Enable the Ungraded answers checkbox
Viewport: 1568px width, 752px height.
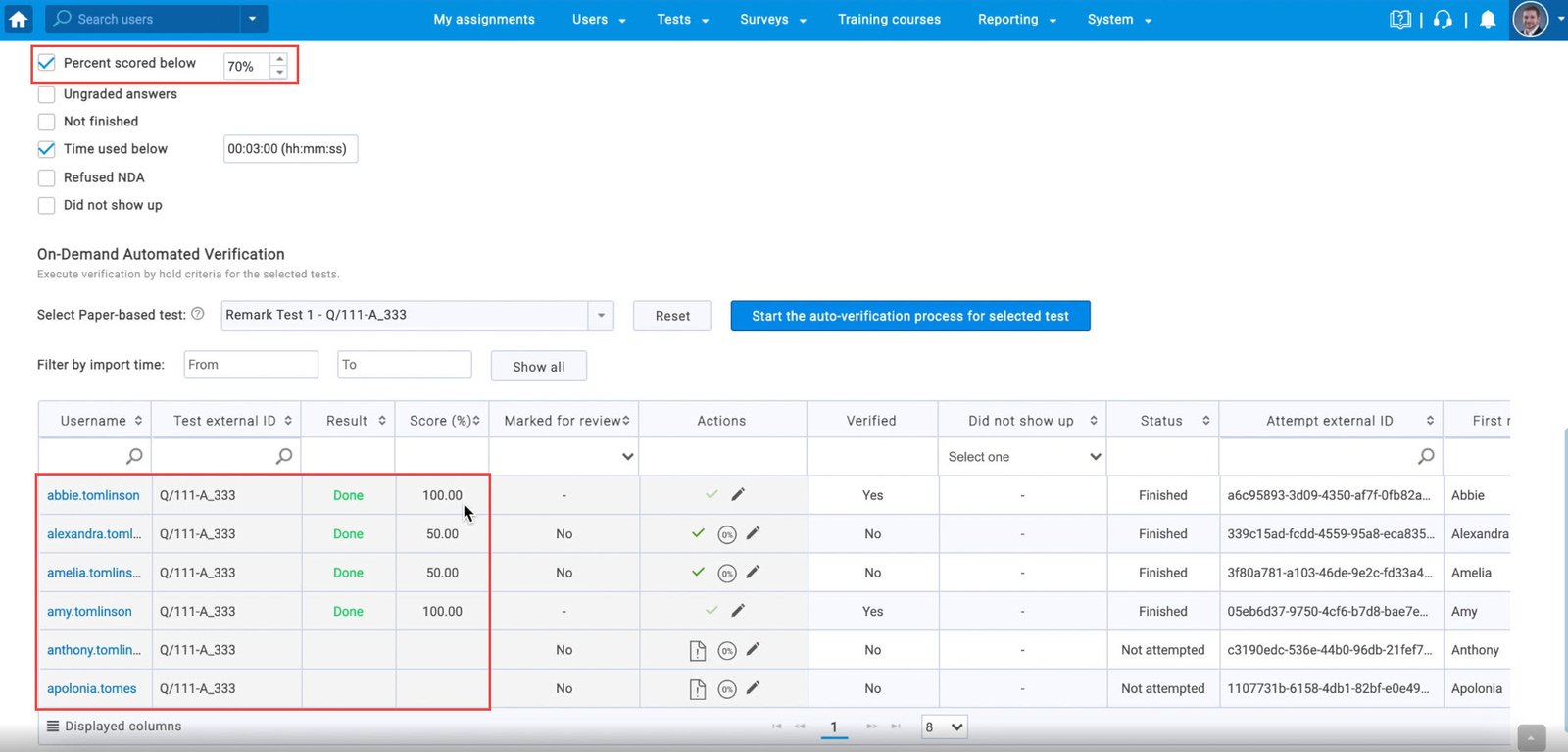pyautogui.click(x=46, y=94)
